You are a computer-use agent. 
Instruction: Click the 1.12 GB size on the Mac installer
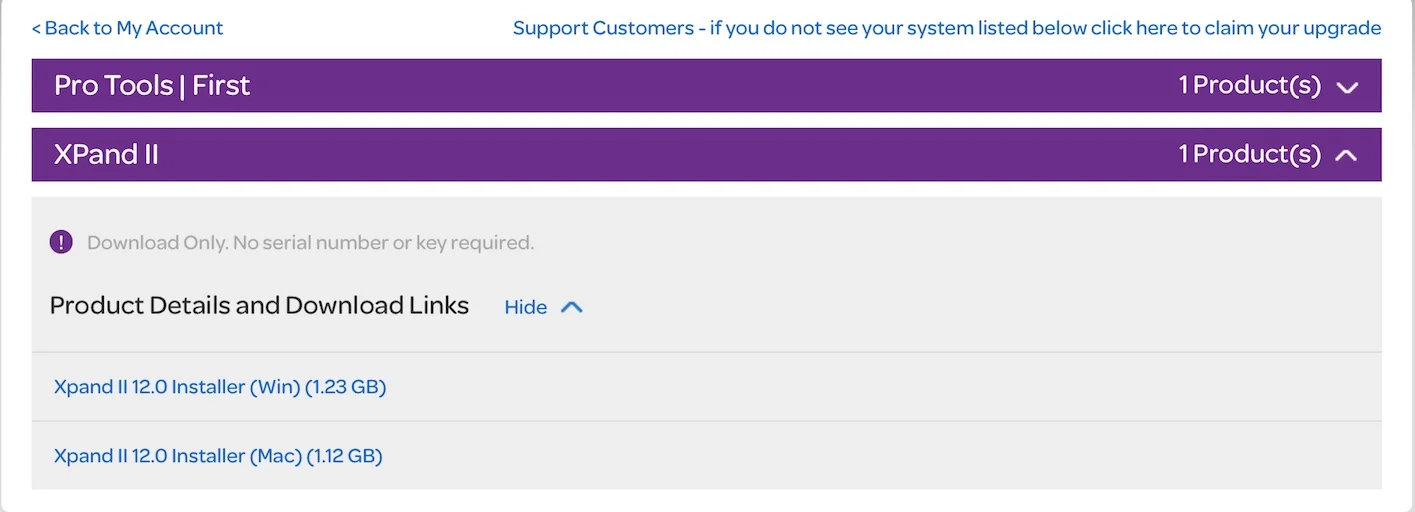pos(344,456)
